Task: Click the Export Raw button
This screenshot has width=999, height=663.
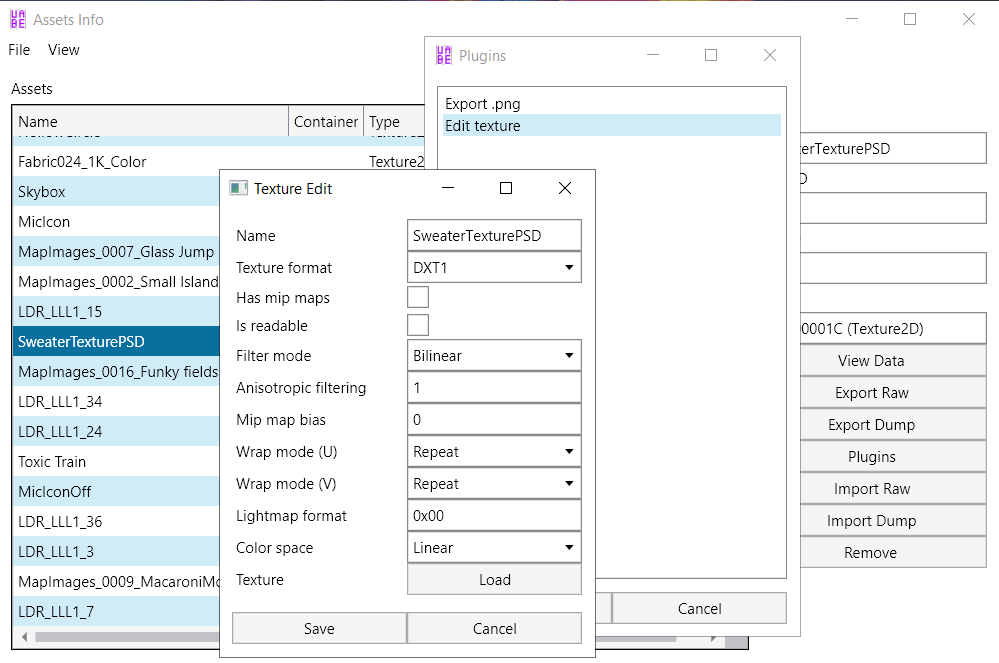Action: (872, 393)
